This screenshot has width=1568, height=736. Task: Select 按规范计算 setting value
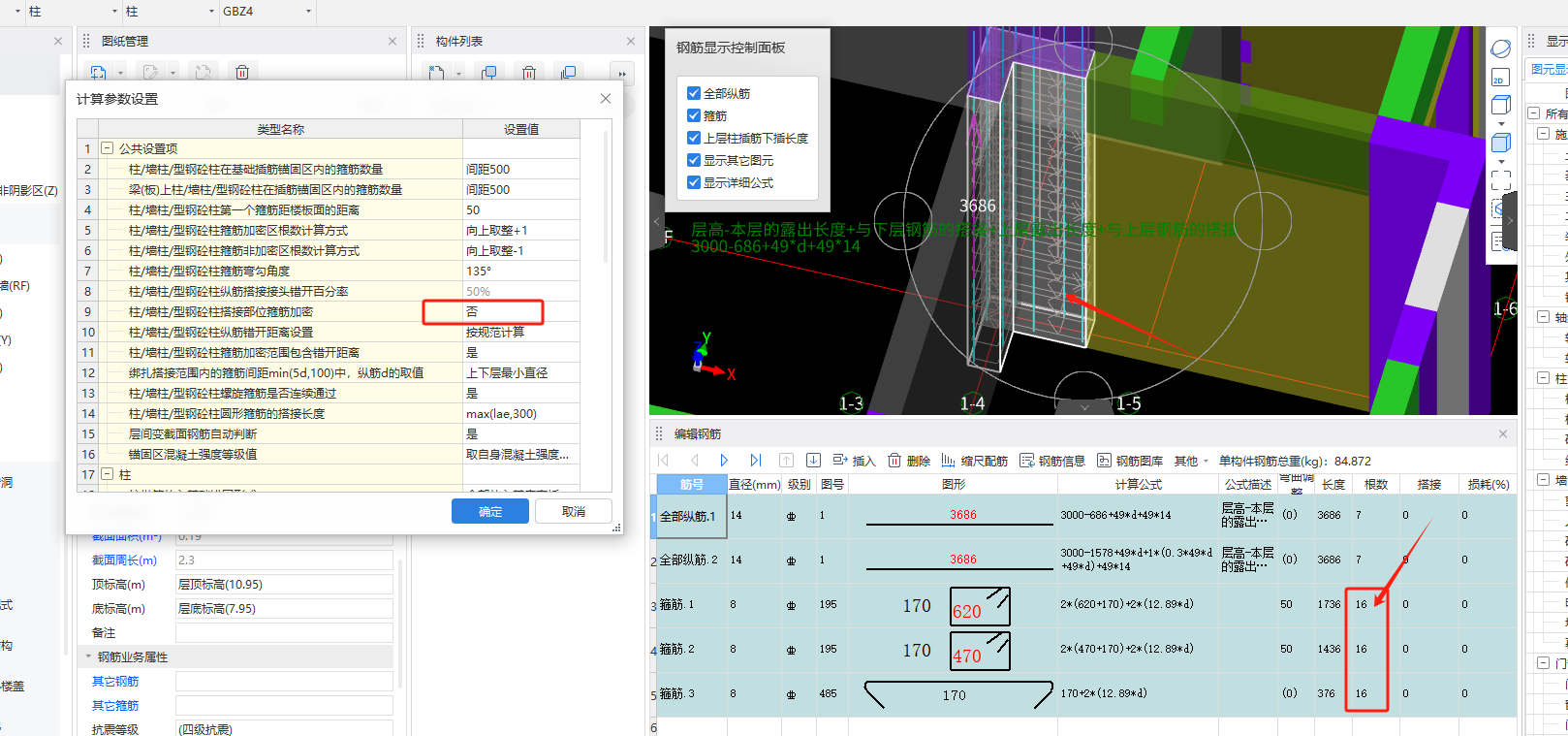pyautogui.click(x=521, y=332)
